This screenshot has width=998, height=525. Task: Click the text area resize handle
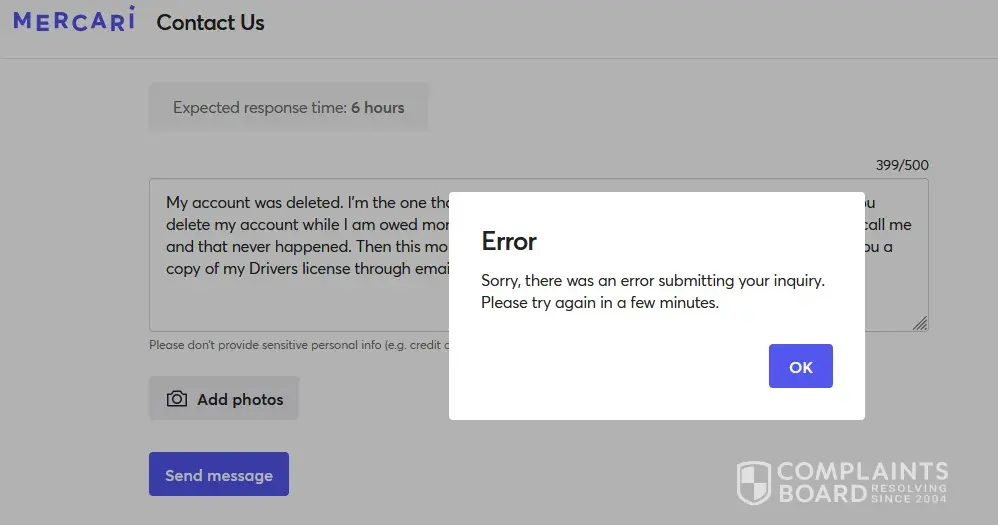tap(919, 322)
